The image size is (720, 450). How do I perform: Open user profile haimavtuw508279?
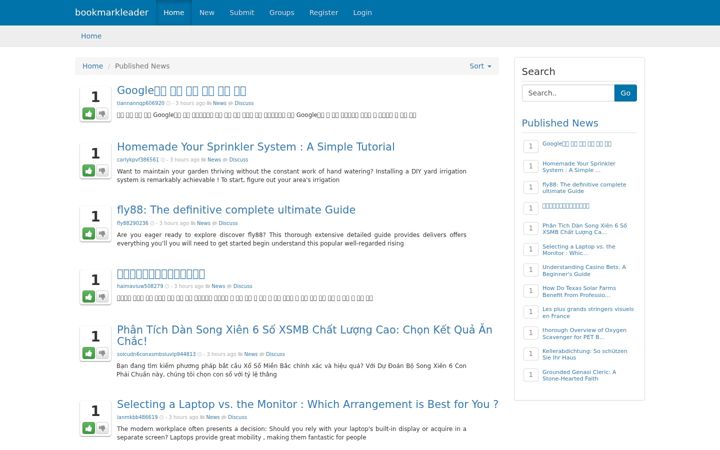pos(140,286)
